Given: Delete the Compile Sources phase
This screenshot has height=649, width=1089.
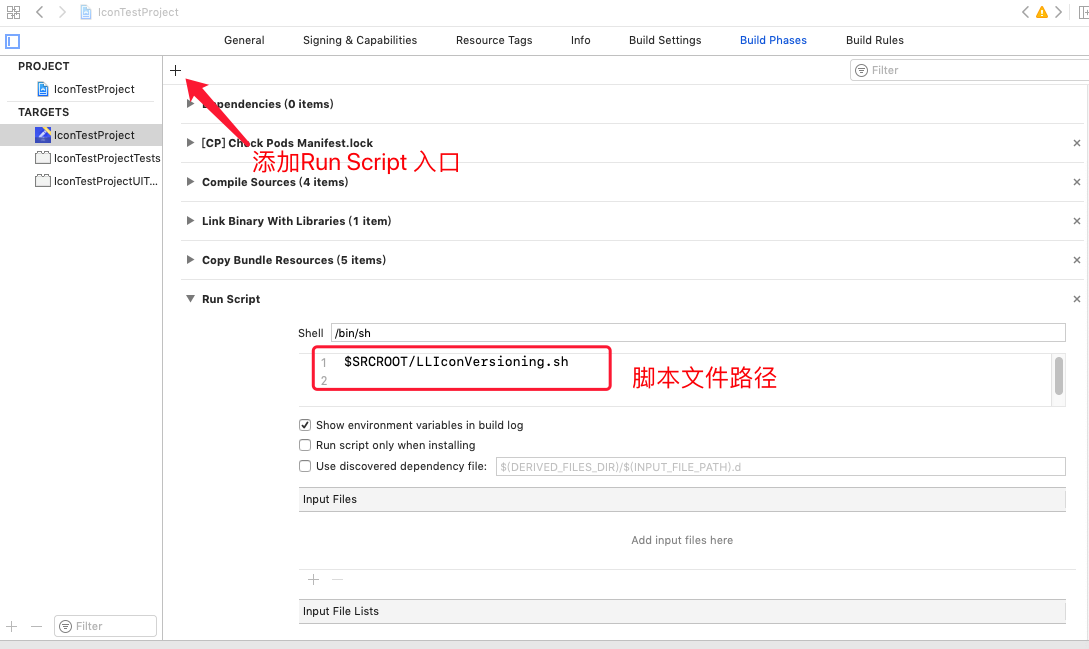Looking at the screenshot, I should click(1076, 182).
